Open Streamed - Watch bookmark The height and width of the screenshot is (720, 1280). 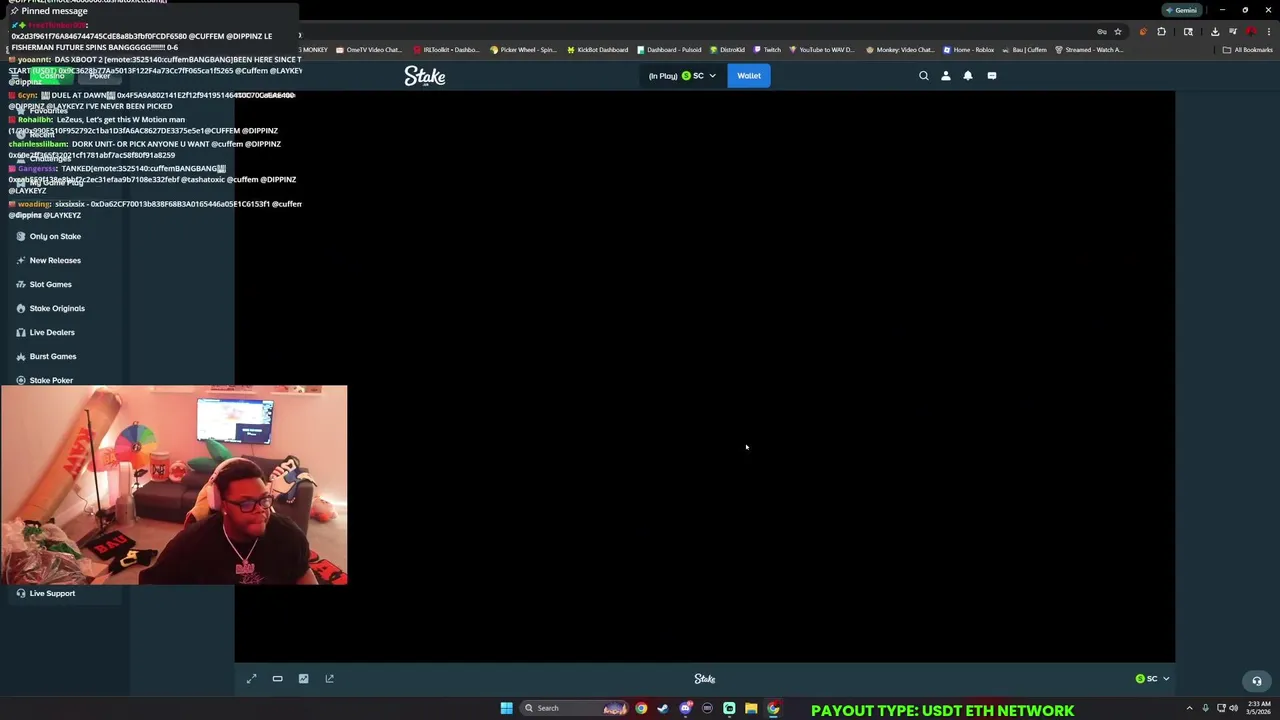coord(1089,50)
